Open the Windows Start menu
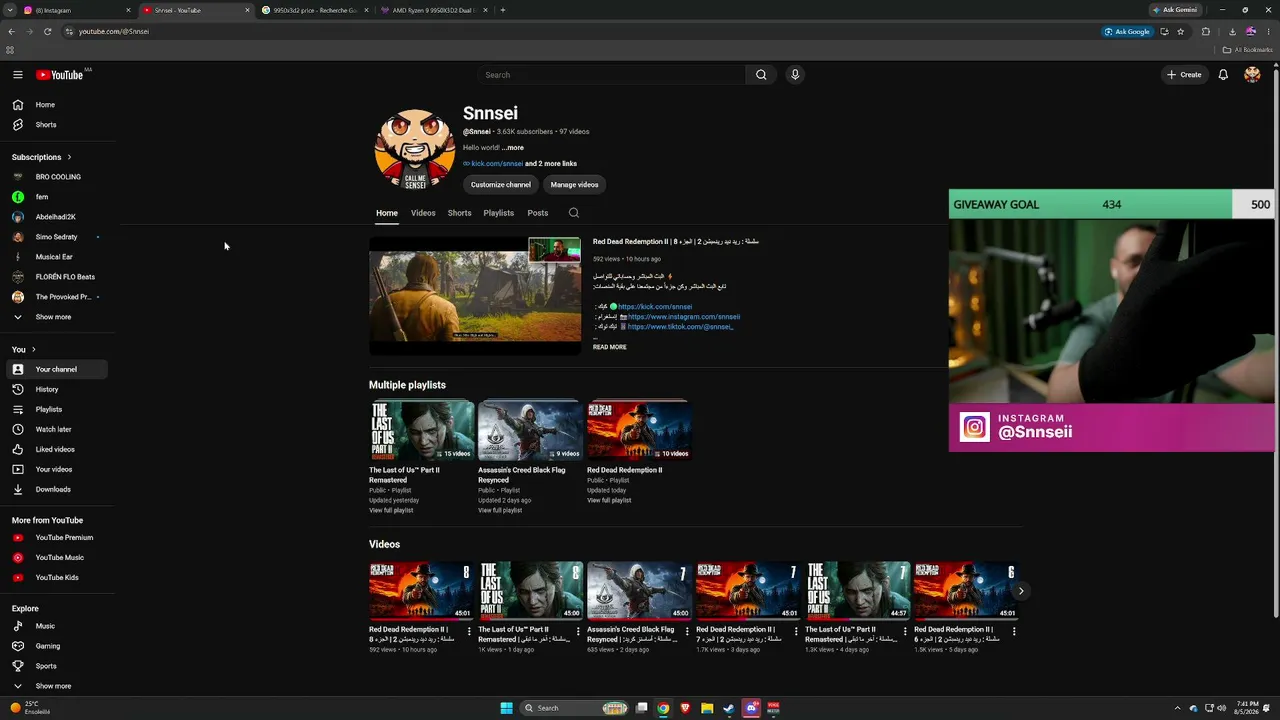The image size is (1280, 720). [x=506, y=708]
